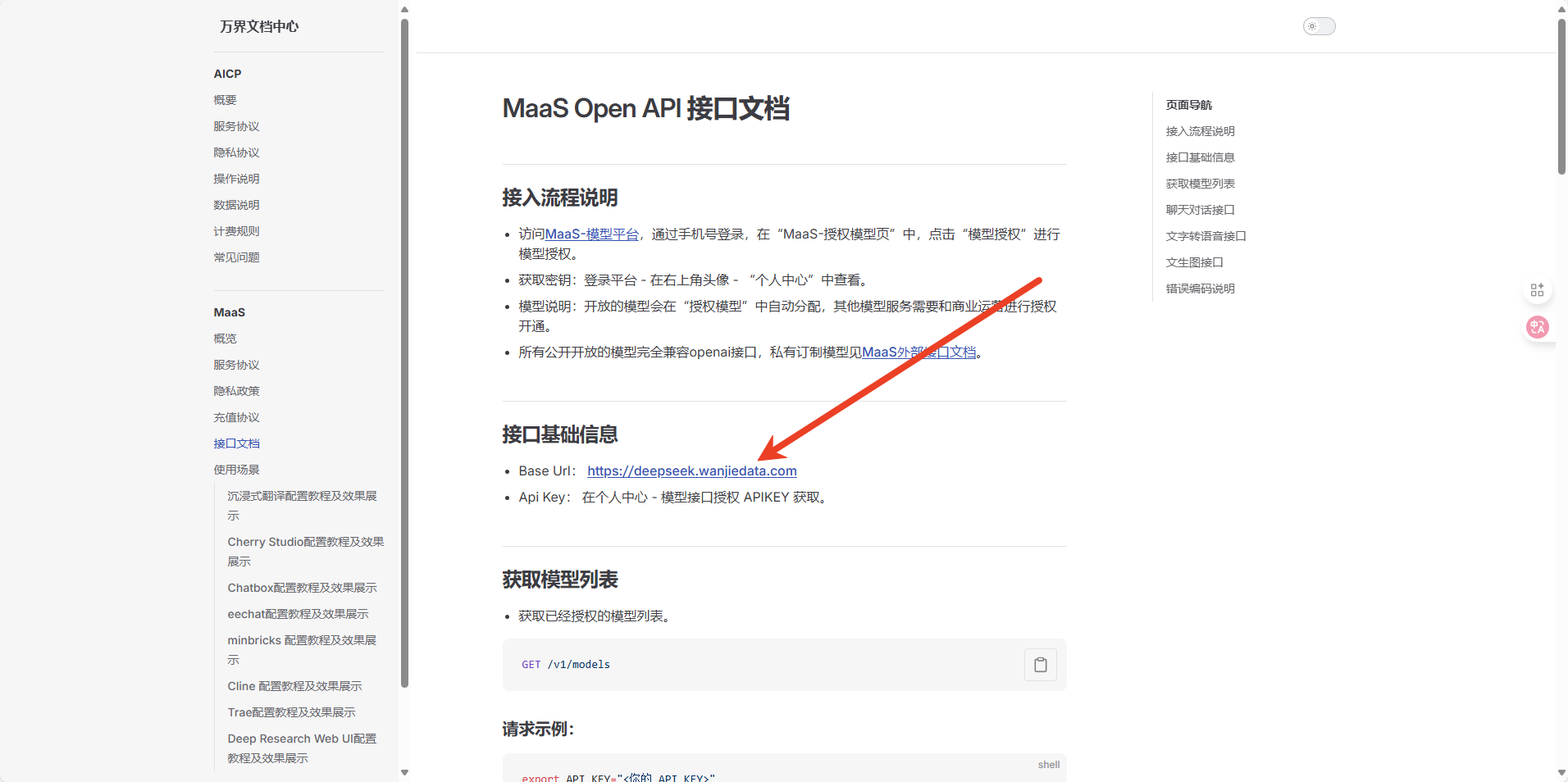Click the 请求示例 heading

click(538, 729)
